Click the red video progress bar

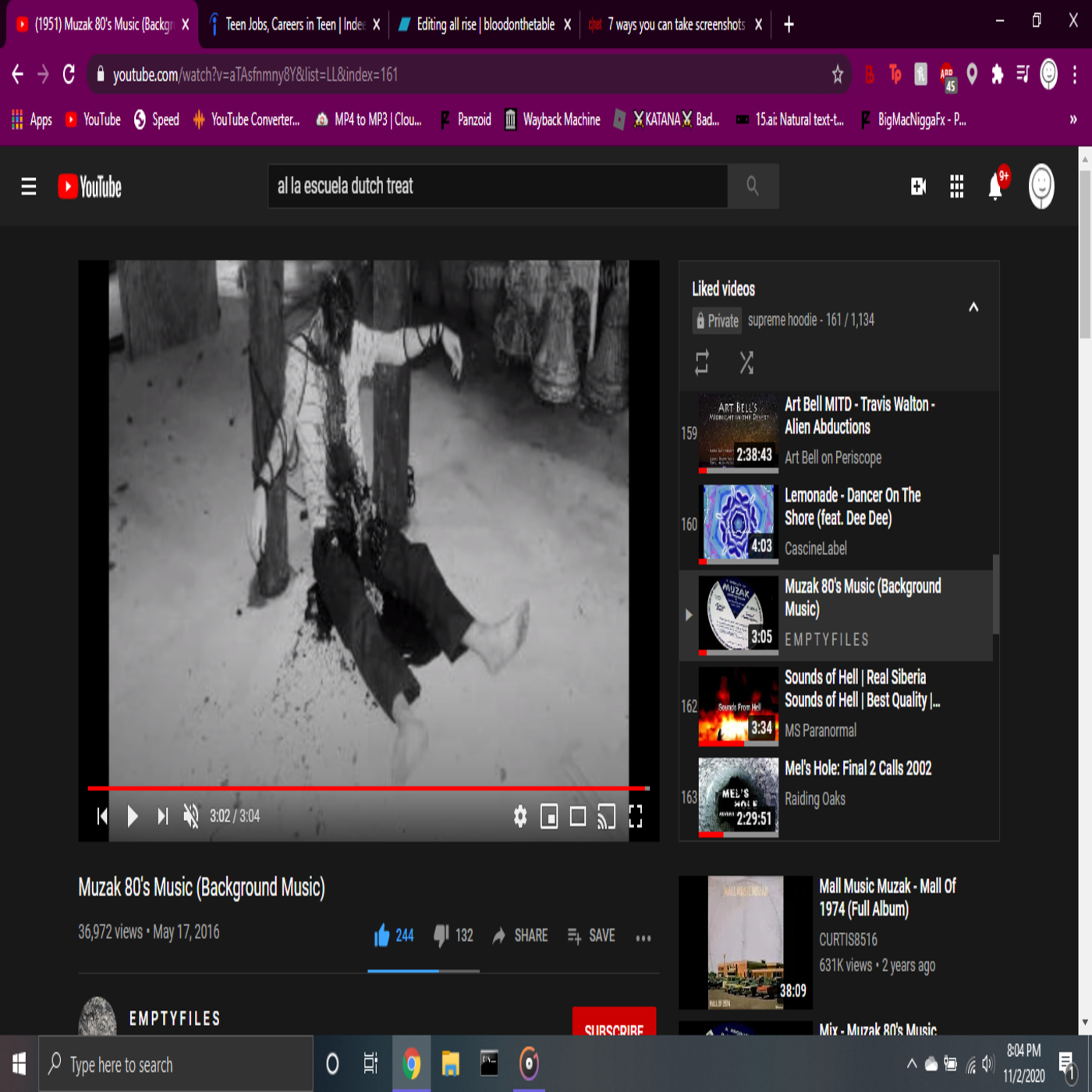click(368, 789)
